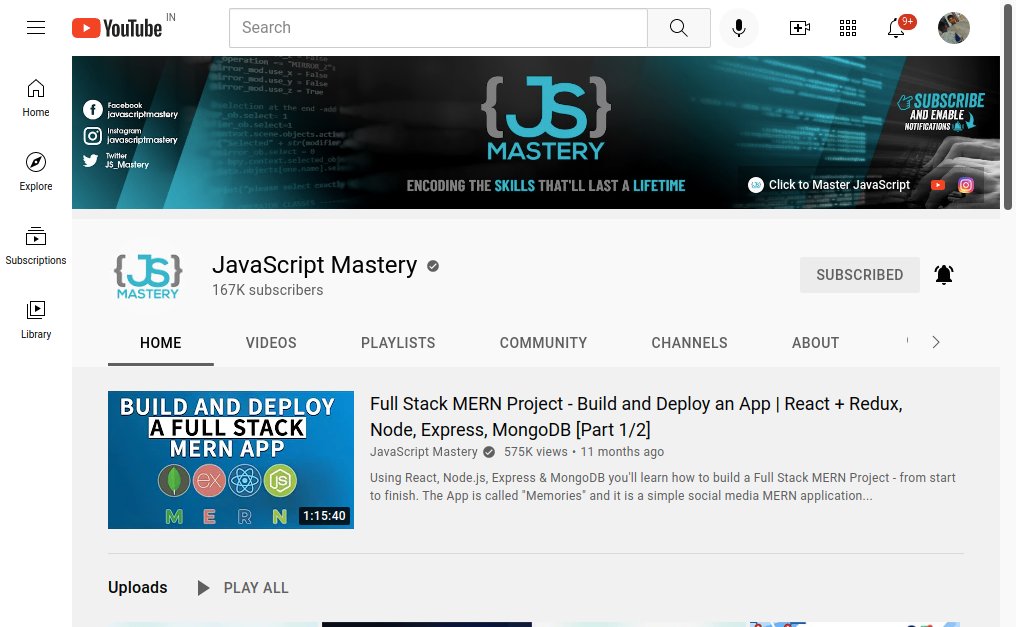Click the PLAY ALL link
The height and width of the screenshot is (627, 1016).
(x=256, y=587)
